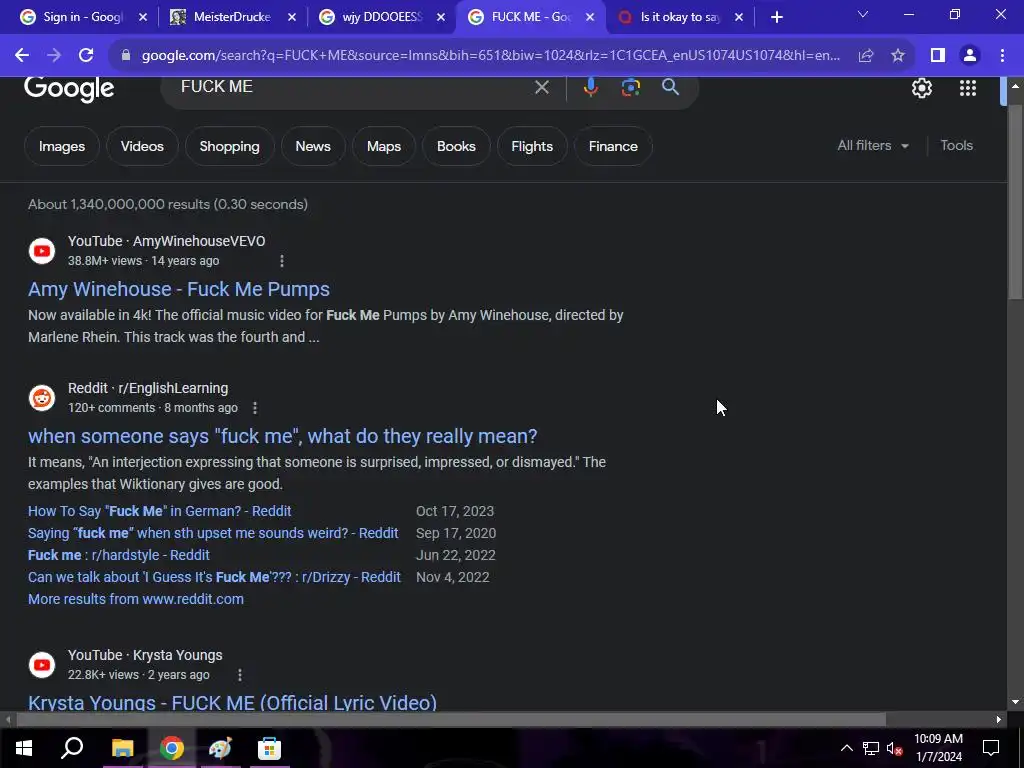This screenshot has width=1024, height=768.
Task: Open Windows taskbar search
Action: tap(72, 748)
